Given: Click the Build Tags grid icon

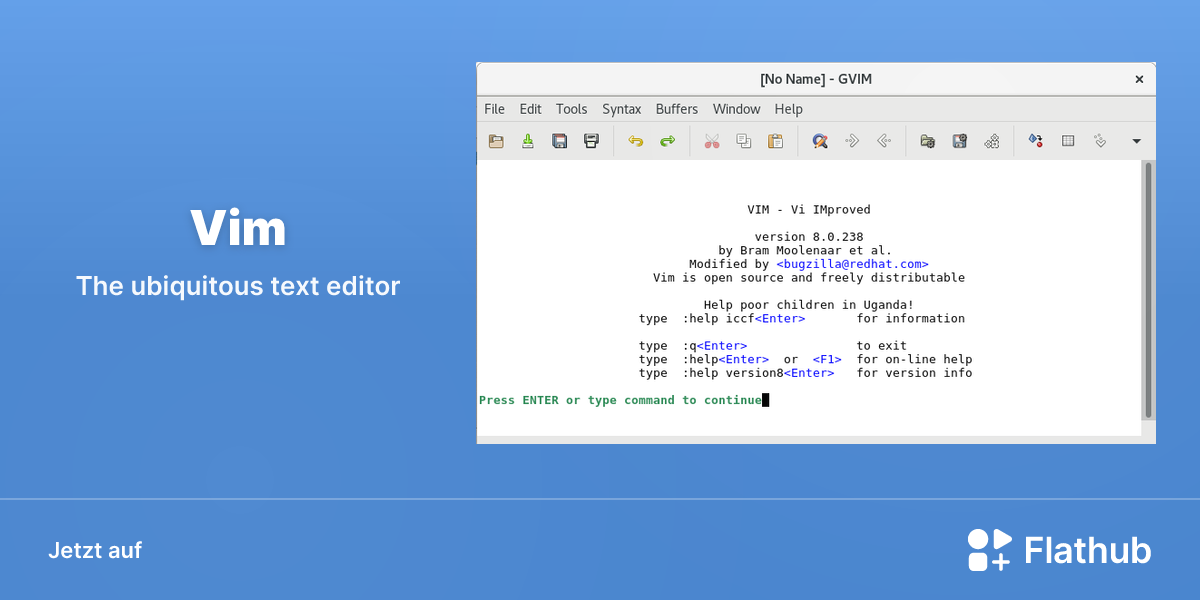Looking at the screenshot, I should tap(1068, 141).
